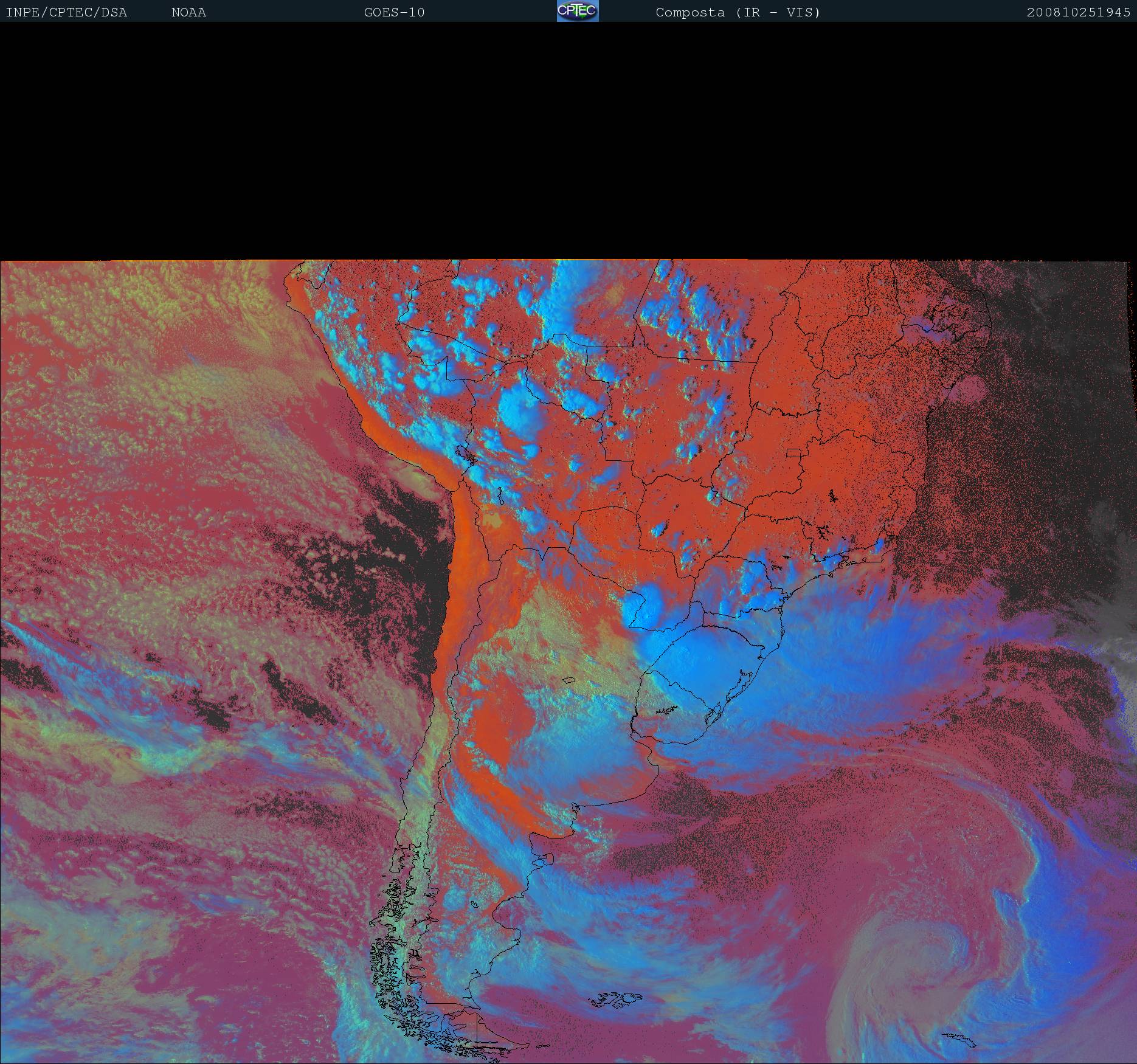The height and width of the screenshot is (1064, 1137).
Task: Click the NOAA label in the header
Action: coord(188,12)
